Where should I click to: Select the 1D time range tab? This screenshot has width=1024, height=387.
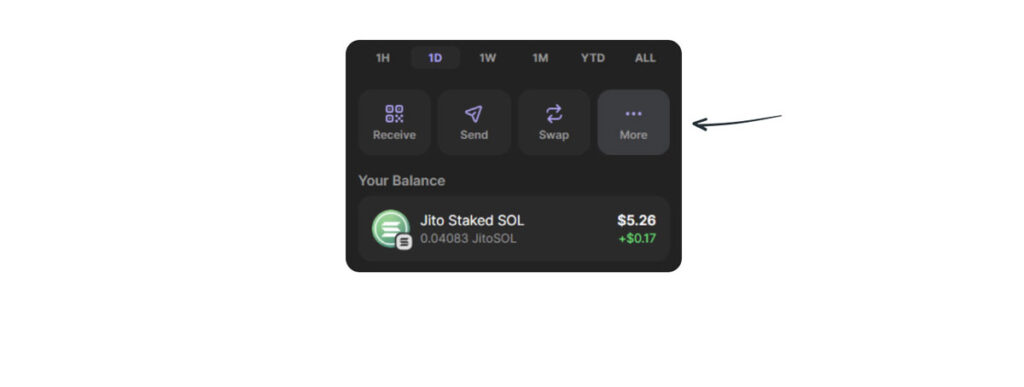(x=436, y=58)
